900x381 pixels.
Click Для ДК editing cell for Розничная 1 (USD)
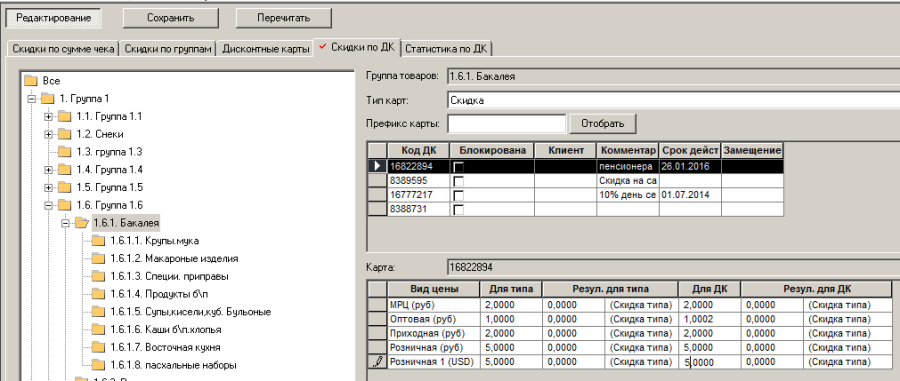[709, 362]
